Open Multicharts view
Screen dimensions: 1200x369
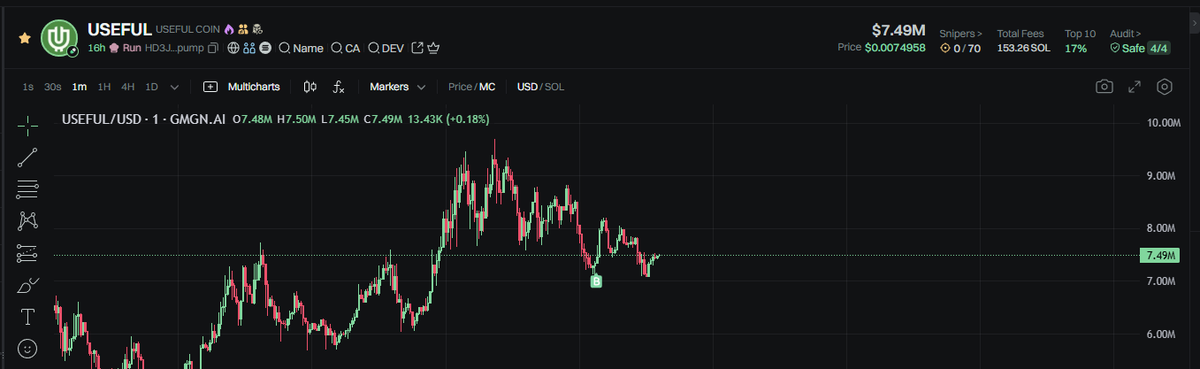point(243,87)
